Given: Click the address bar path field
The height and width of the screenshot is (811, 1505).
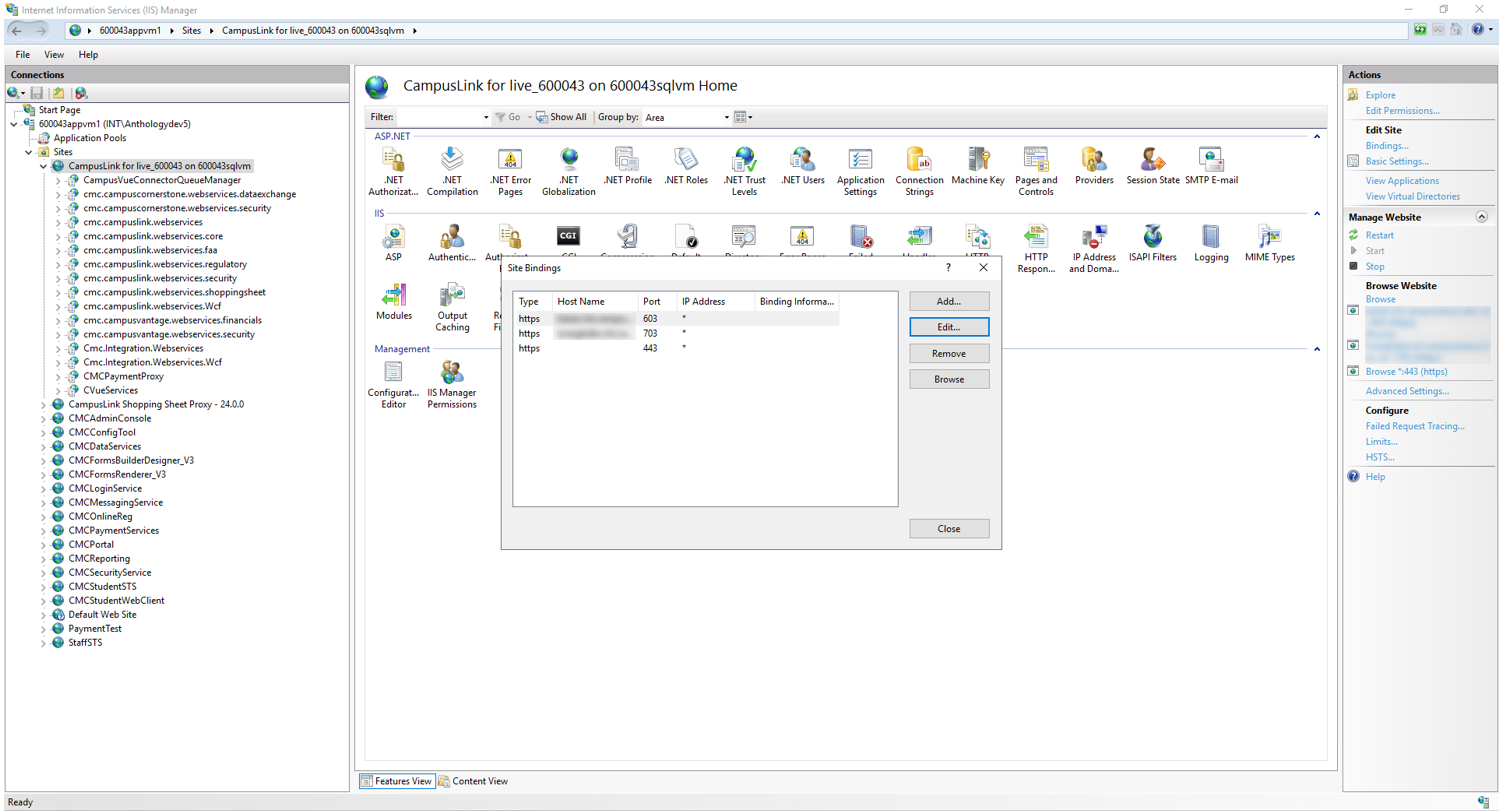Looking at the screenshot, I should tap(736, 31).
